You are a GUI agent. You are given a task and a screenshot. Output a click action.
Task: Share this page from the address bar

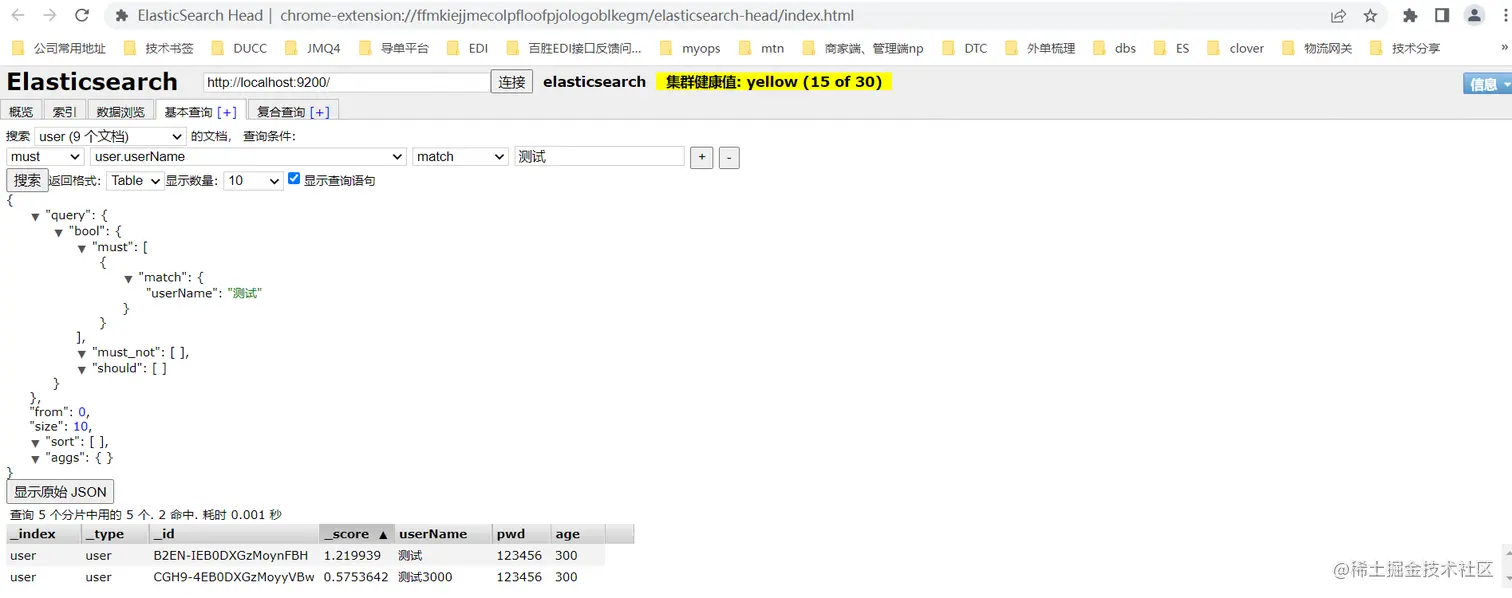click(x=1338, y=16)
